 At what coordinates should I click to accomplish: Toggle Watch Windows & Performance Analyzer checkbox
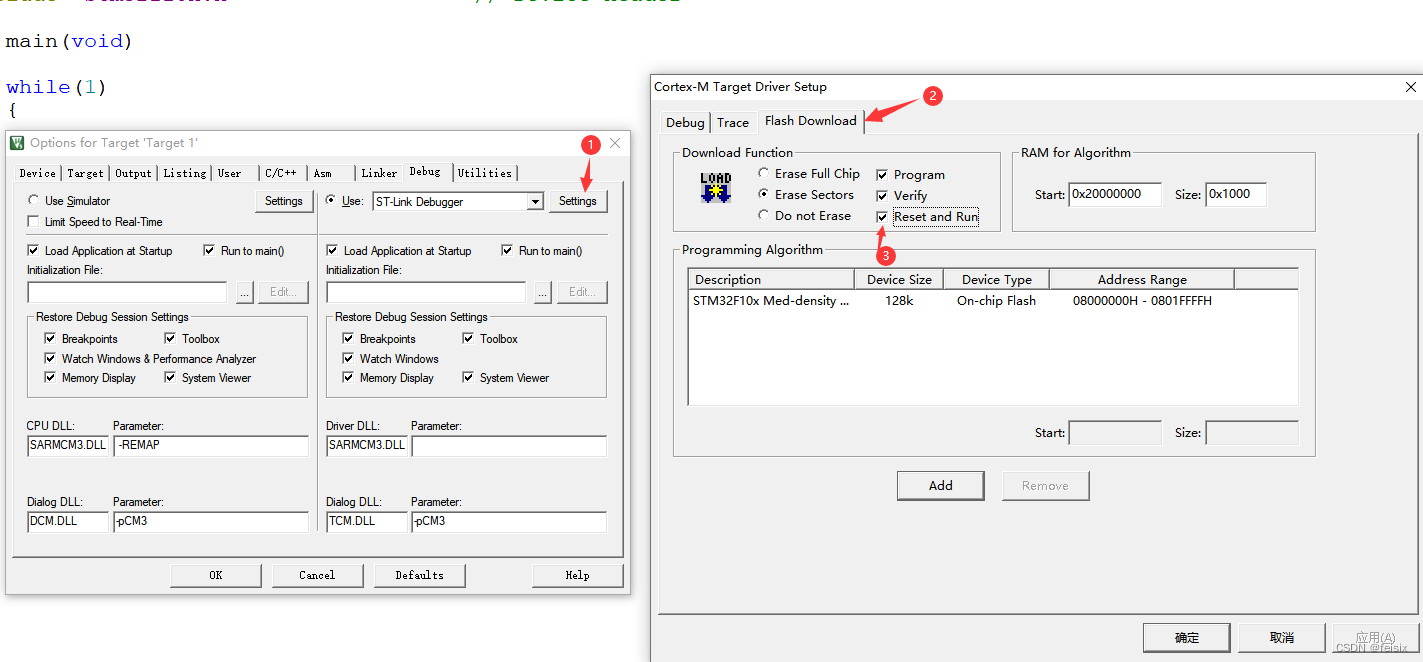(x=50, y=359)
